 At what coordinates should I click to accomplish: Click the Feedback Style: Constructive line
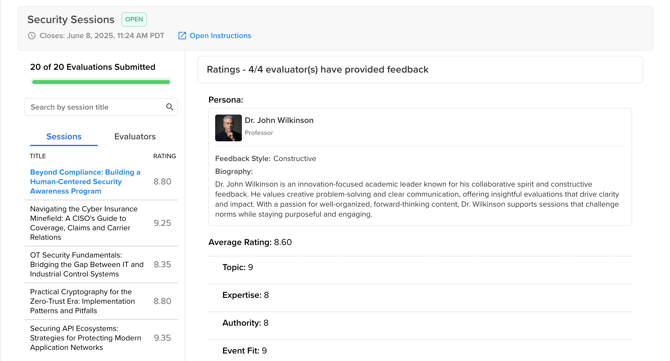pyautogui.click(x=265, y=158)
